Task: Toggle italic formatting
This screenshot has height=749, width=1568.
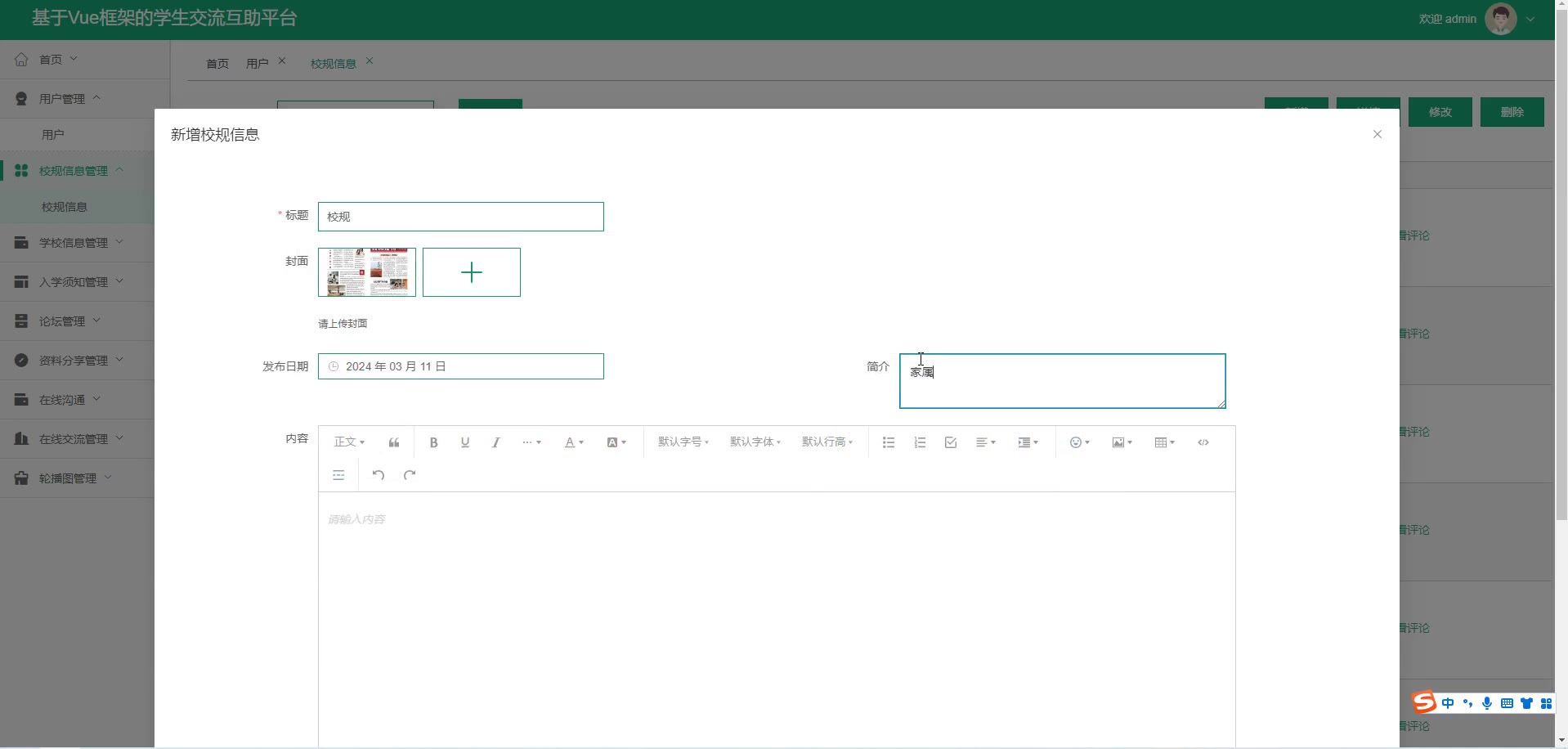Action: click(495, 442)
